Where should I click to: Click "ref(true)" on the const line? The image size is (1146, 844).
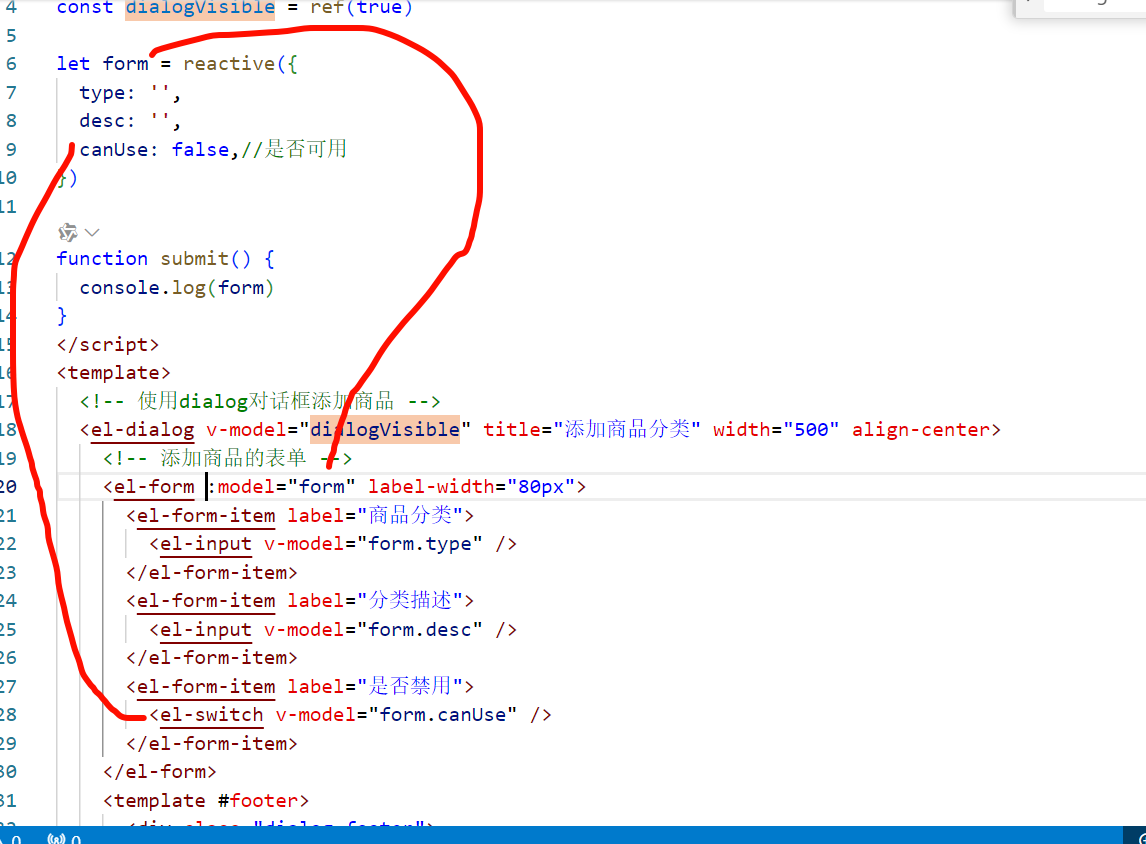pos(362,8)
